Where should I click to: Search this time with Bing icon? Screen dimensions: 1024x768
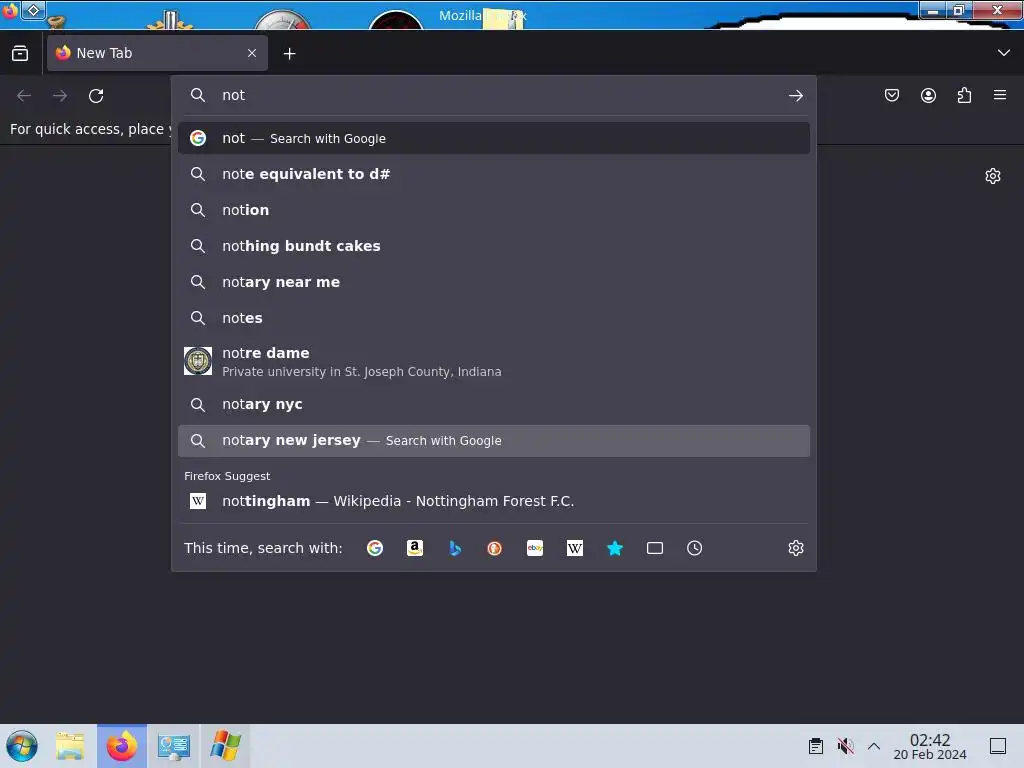[x=455, y=548]
